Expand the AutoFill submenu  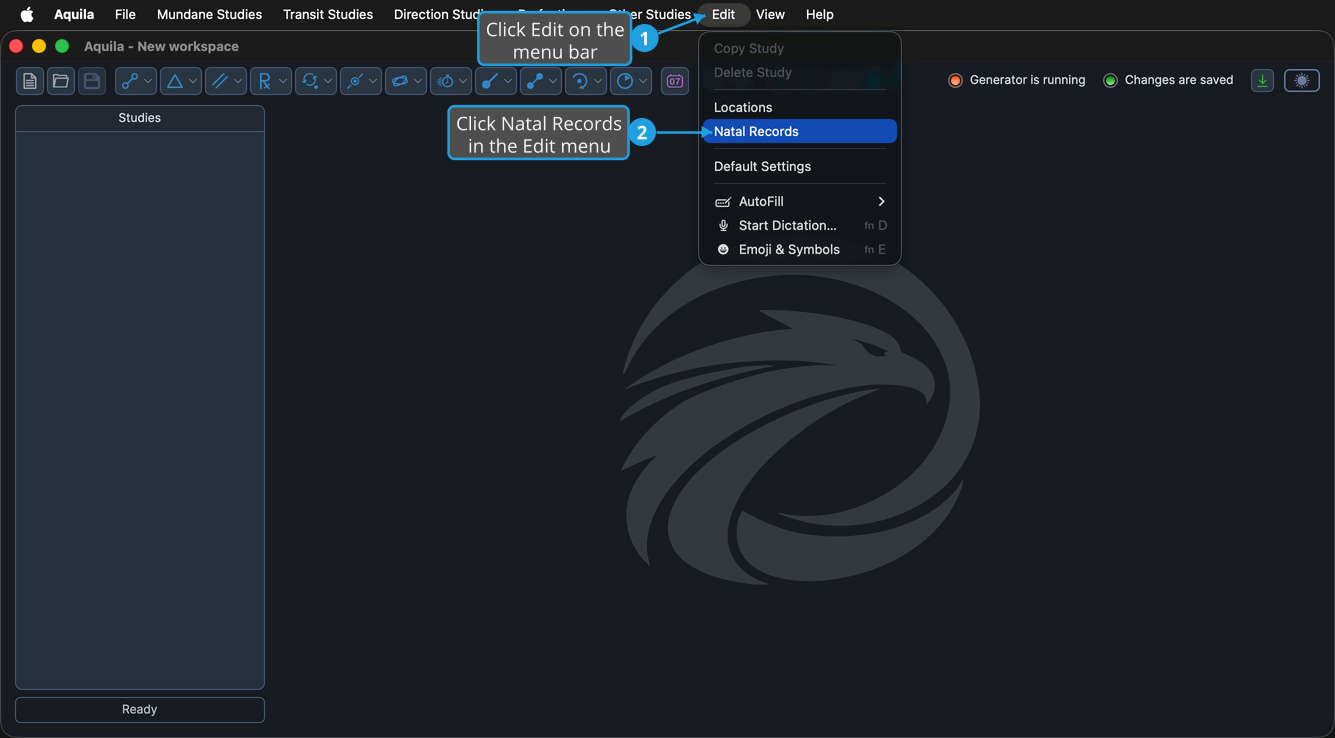(800, 201)
